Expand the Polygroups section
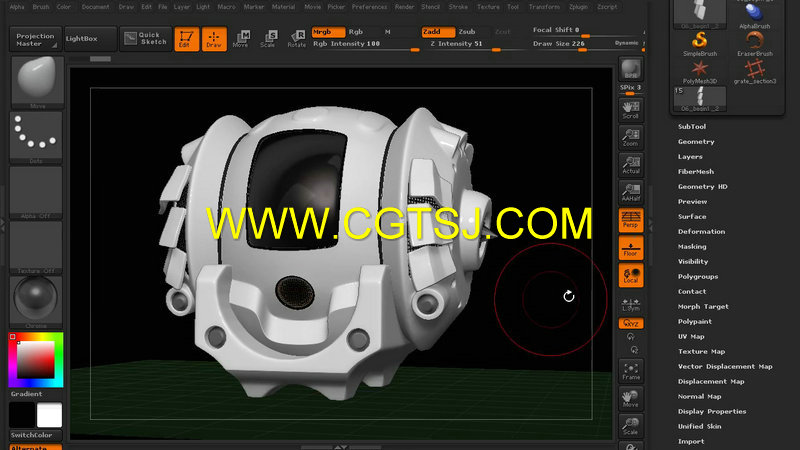The width and height of the screenshot is (800, 450). 698,277
